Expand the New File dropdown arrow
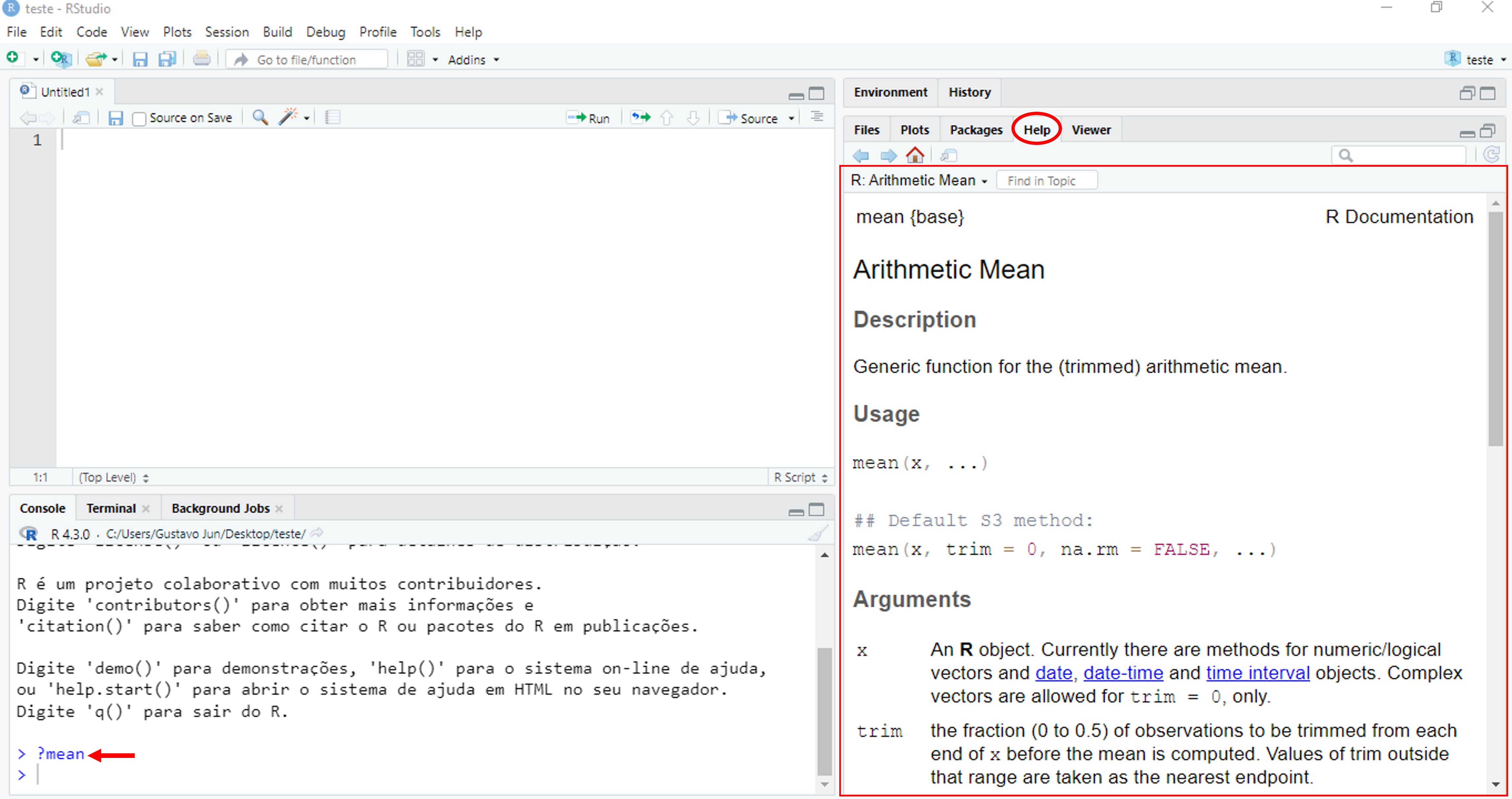This screenshot has height=799, width=1512. click(x=36, y=59)
